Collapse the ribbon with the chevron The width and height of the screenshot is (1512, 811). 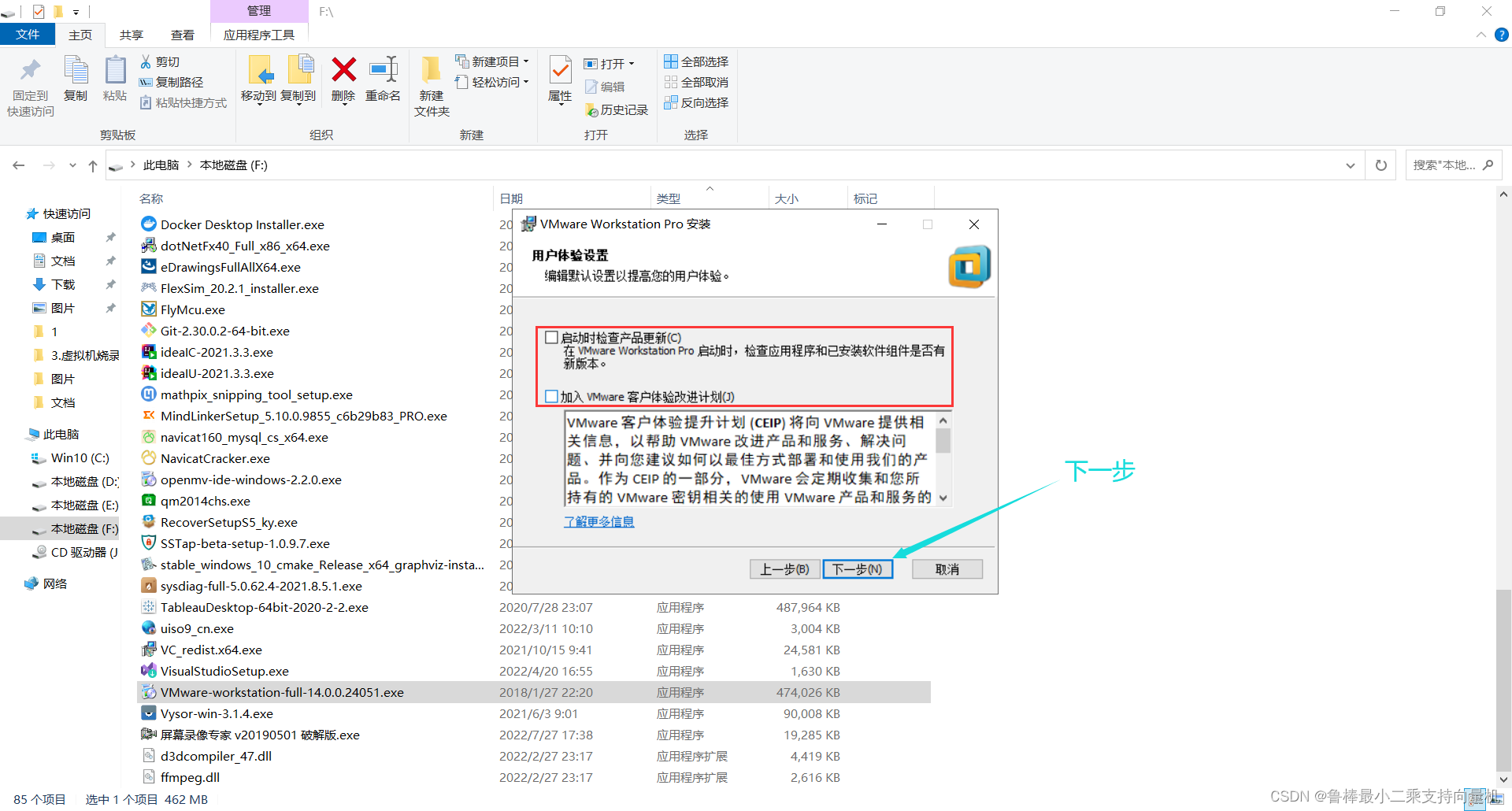pyautogui.click(x=1480, y=35)
